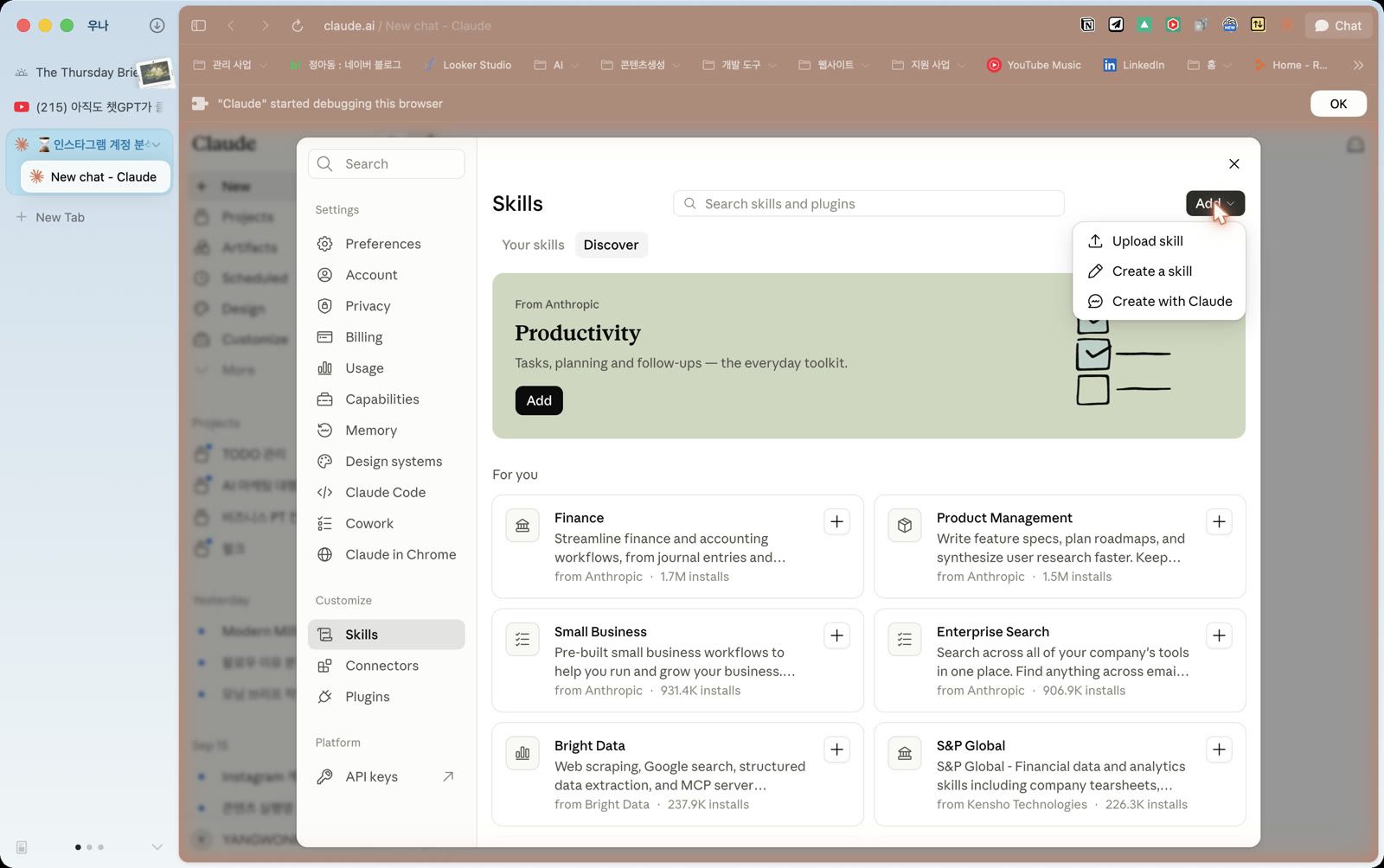
Task: Add the Productivity featured toolkit
Action: [539, 400]
